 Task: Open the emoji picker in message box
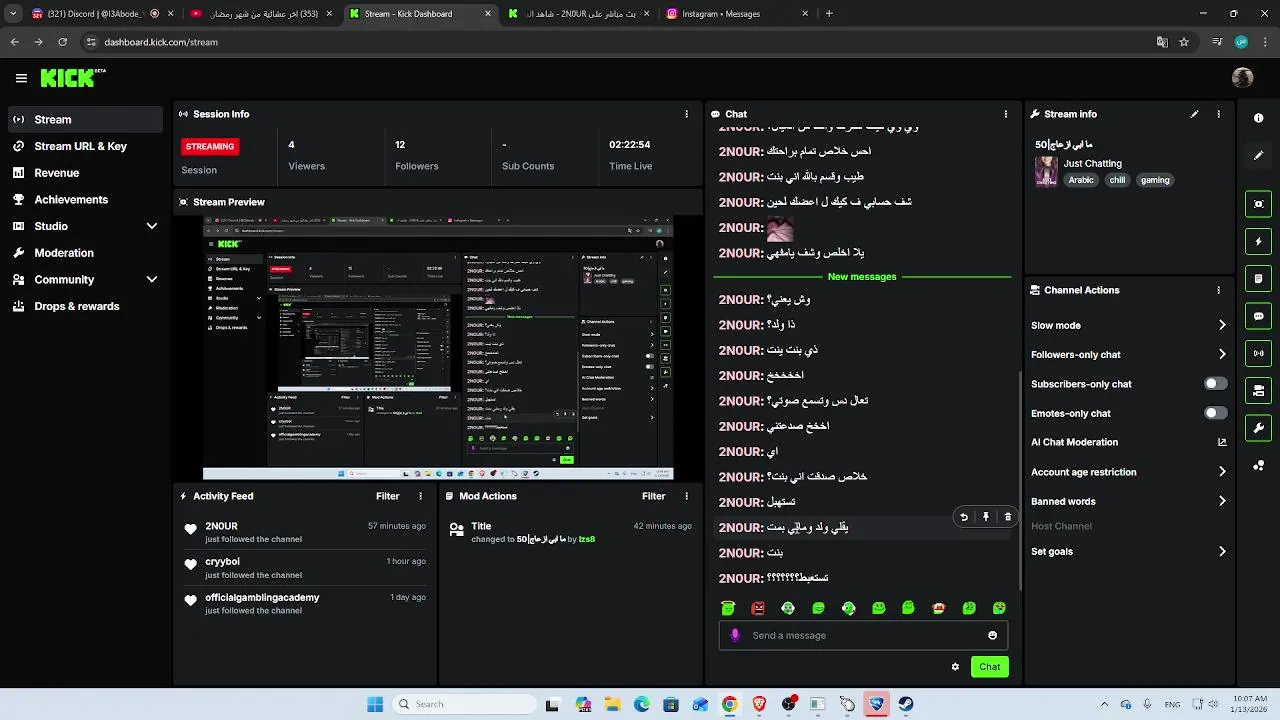[x=992, y=635]
